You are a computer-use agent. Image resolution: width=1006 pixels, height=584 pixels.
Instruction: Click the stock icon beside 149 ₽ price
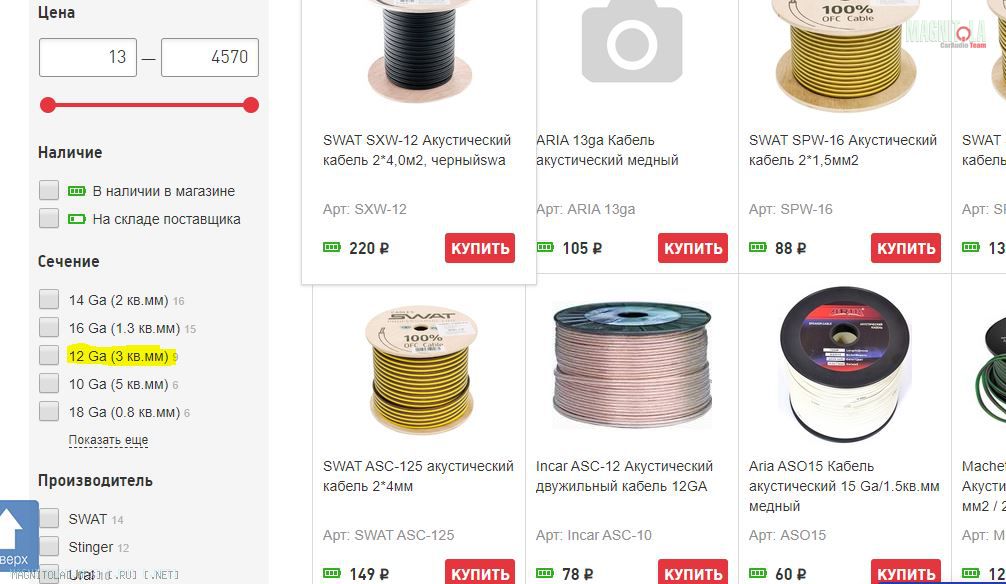pyautogui.click(x=332, y=573)
